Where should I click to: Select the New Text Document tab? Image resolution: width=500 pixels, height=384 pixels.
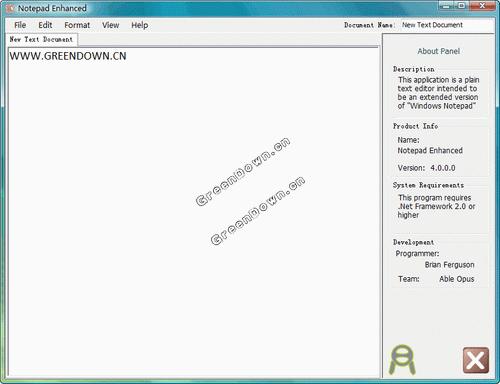coord(41,39)
